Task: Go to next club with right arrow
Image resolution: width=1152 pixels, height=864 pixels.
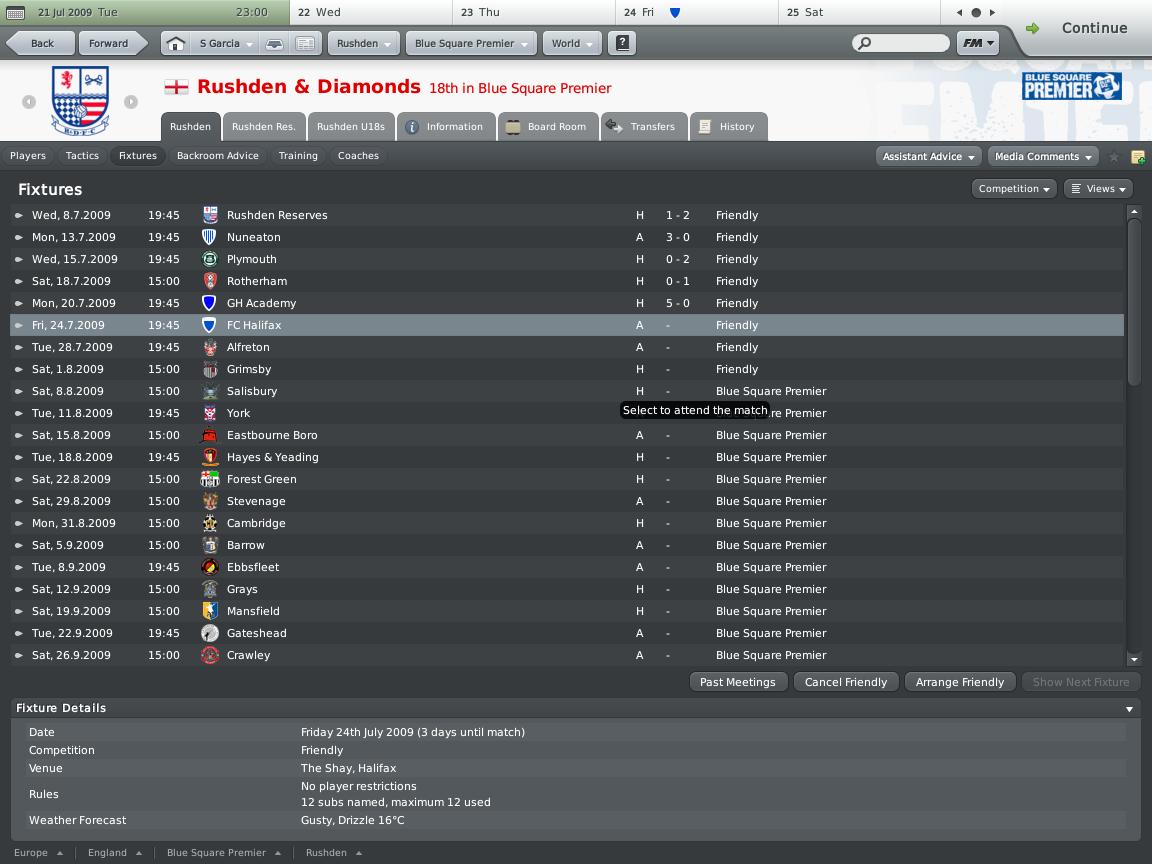Action: pos(131,102)
